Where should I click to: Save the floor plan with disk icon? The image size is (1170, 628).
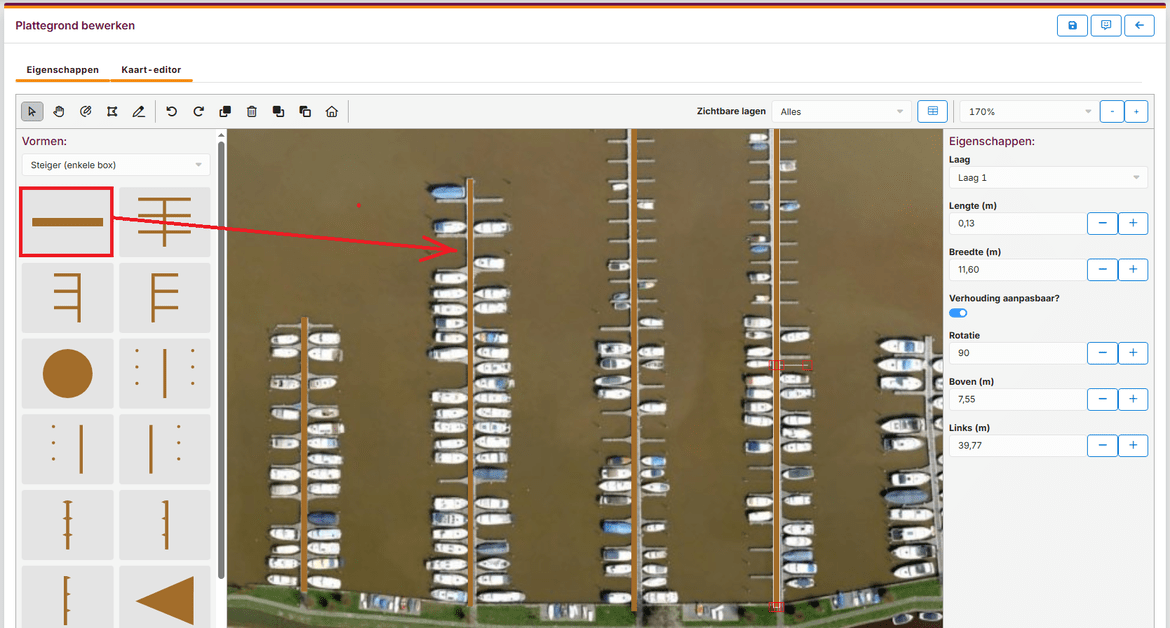click(x=1072, y=26)
